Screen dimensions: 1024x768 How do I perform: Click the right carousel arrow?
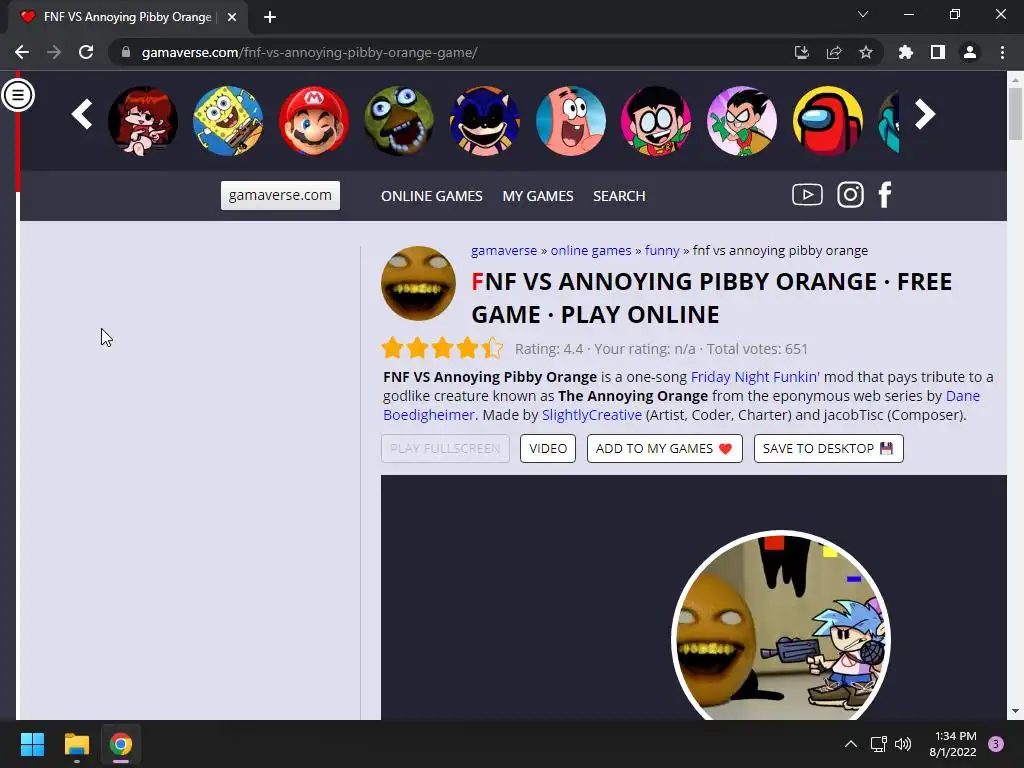[x=925, y=115]
